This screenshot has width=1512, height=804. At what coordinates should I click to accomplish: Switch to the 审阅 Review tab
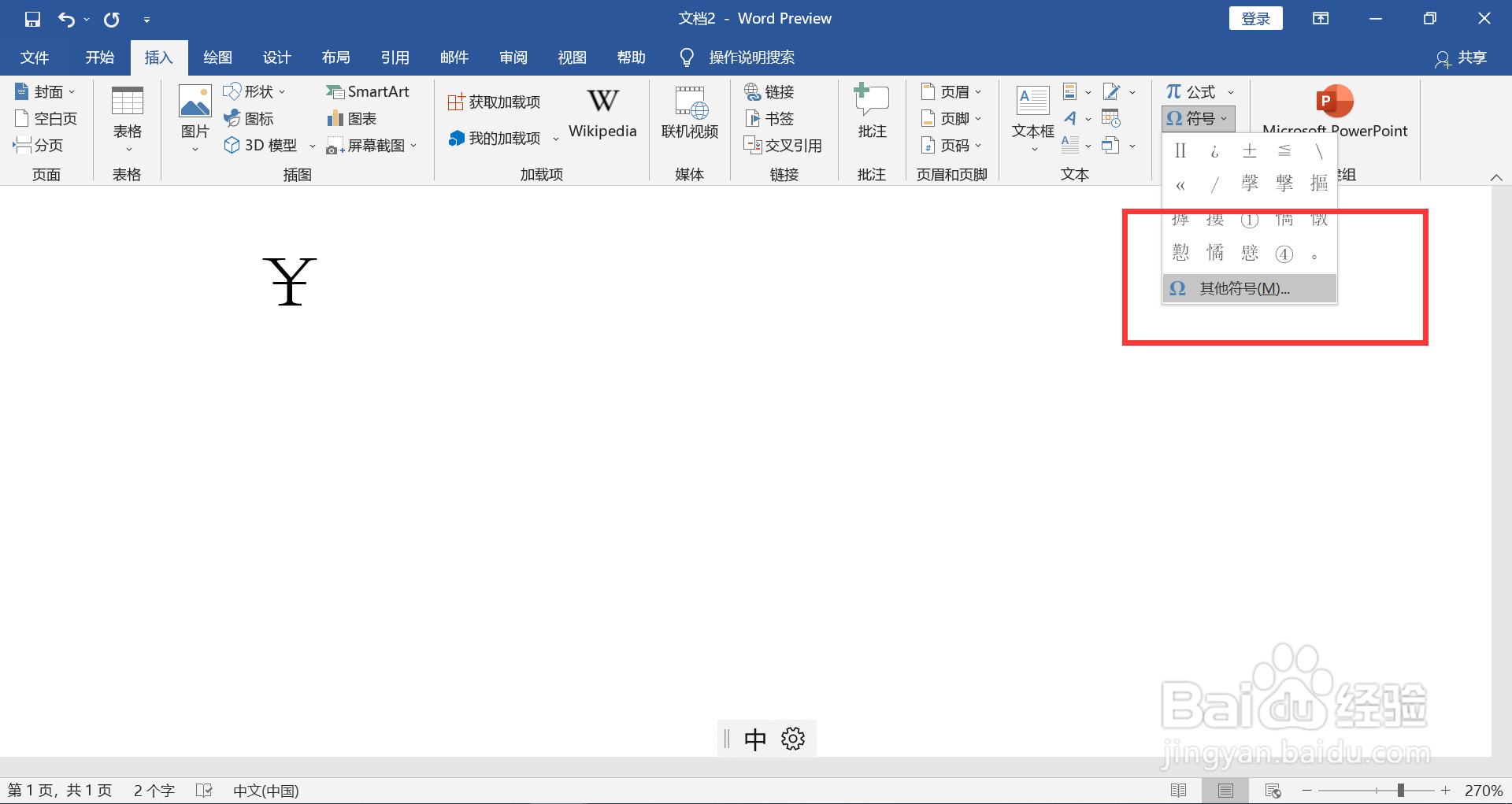point(513,57)
